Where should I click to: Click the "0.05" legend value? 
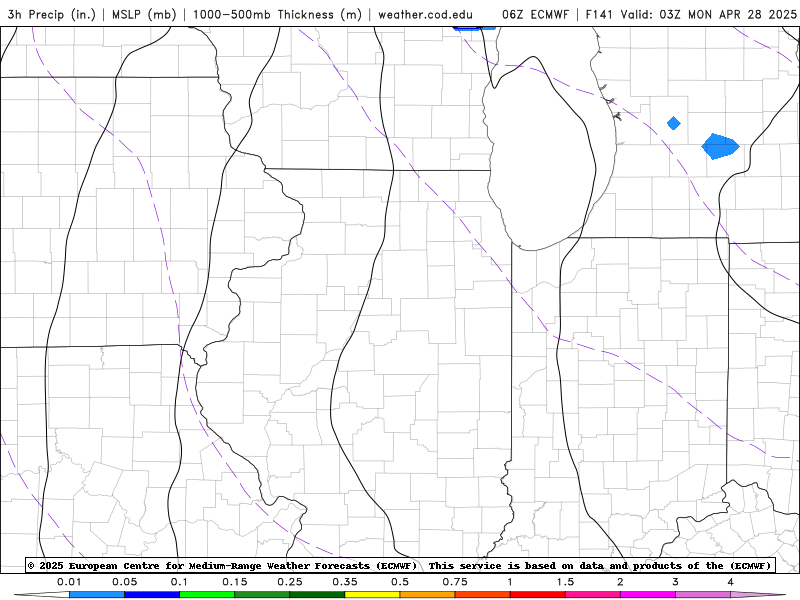tap(124, 582)
